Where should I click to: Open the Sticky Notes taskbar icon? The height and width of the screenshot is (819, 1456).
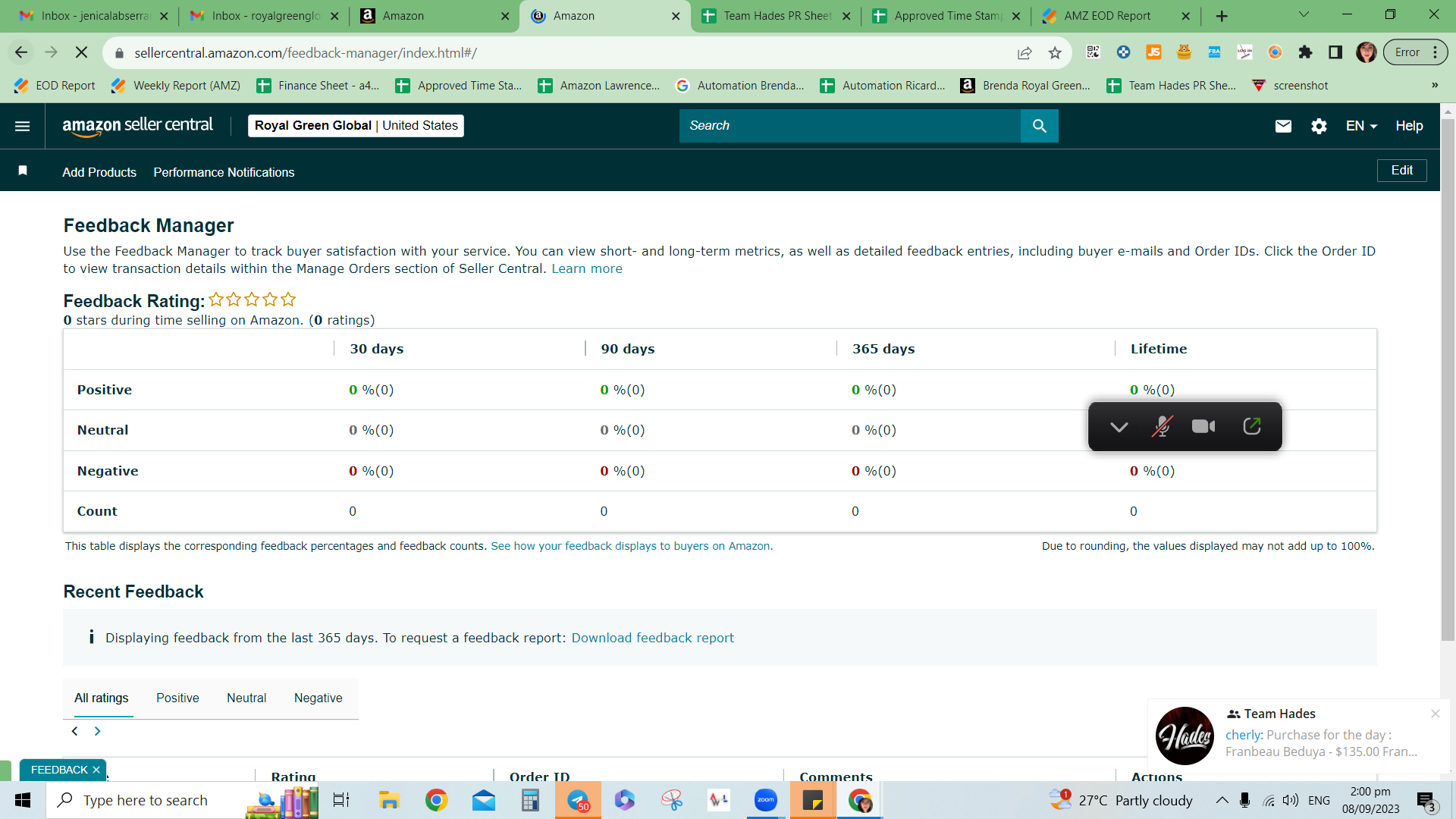(x=813, y=800)
